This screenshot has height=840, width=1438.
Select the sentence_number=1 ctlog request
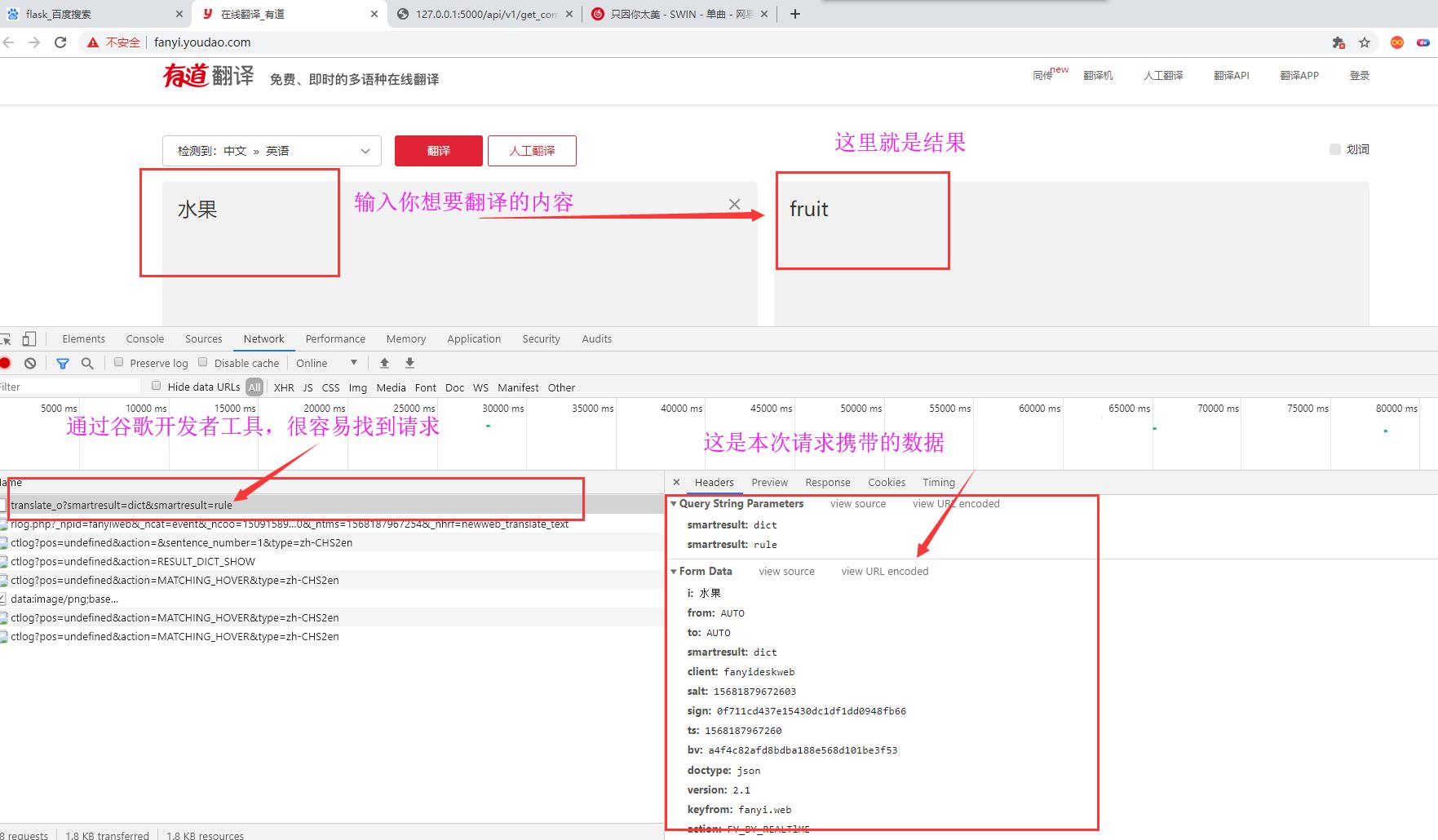click(x=331, y=542)
